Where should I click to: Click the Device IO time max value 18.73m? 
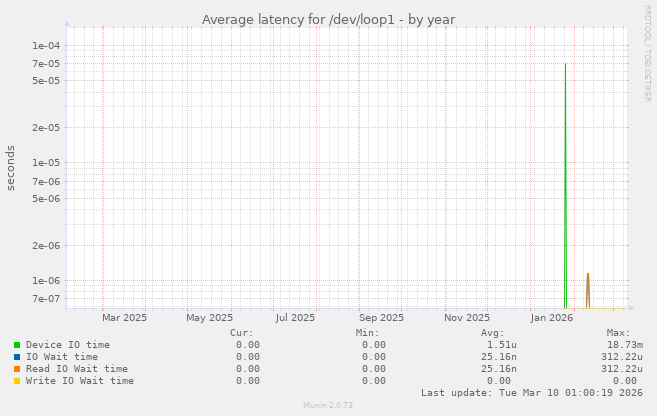625,345
